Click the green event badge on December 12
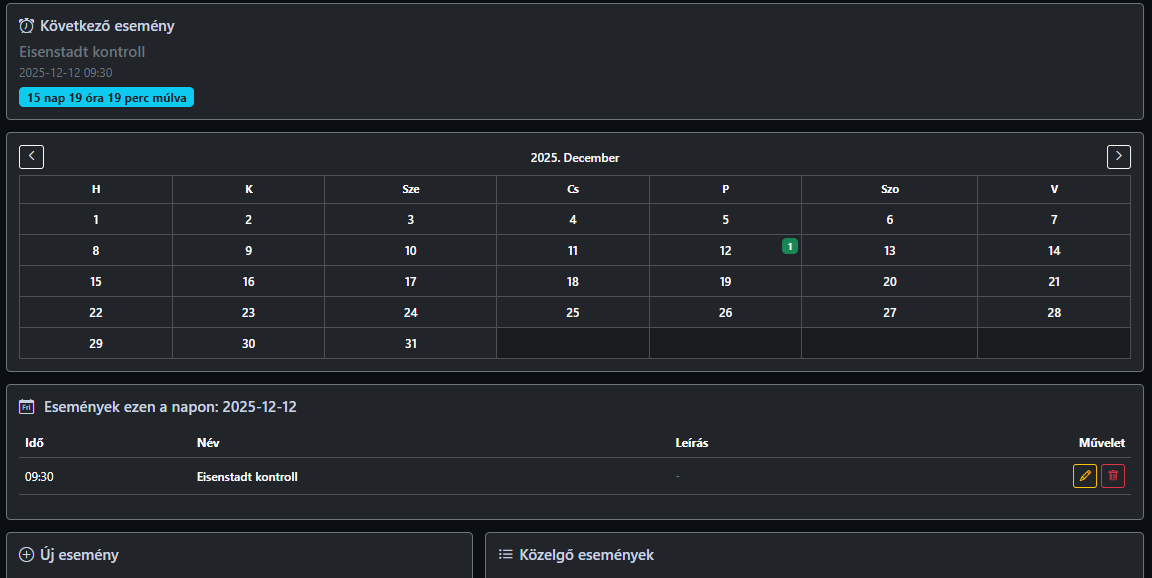 coord(790,246)
